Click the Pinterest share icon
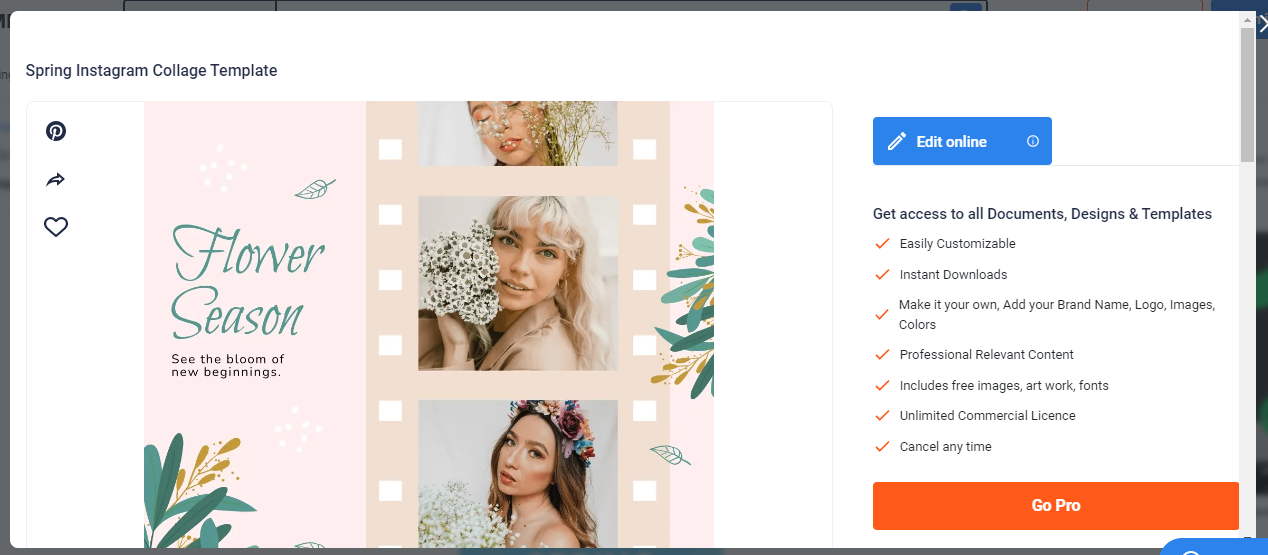Screen dimensions: 1268x555 point(56,131)
